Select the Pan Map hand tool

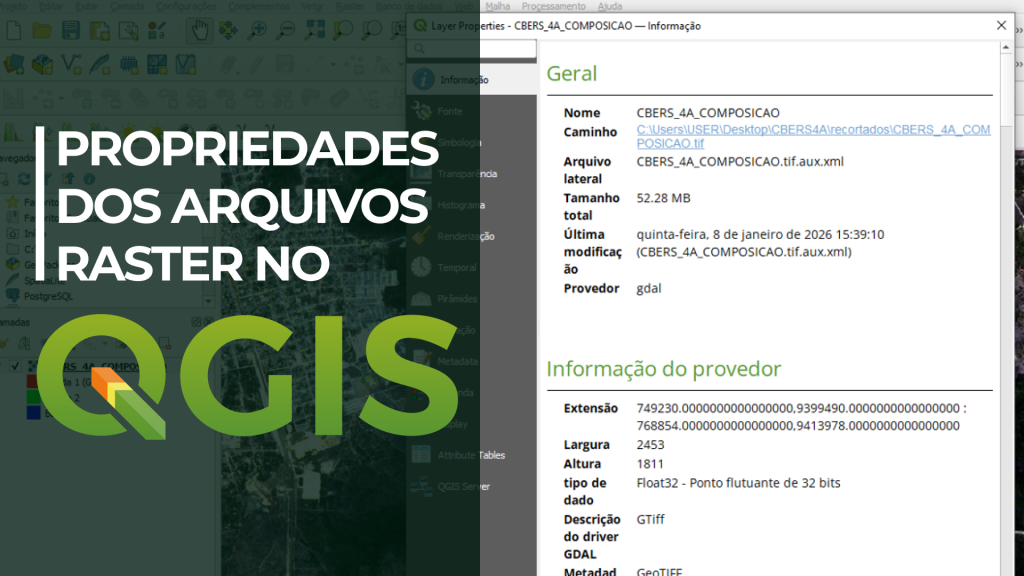tap(200, 30)
